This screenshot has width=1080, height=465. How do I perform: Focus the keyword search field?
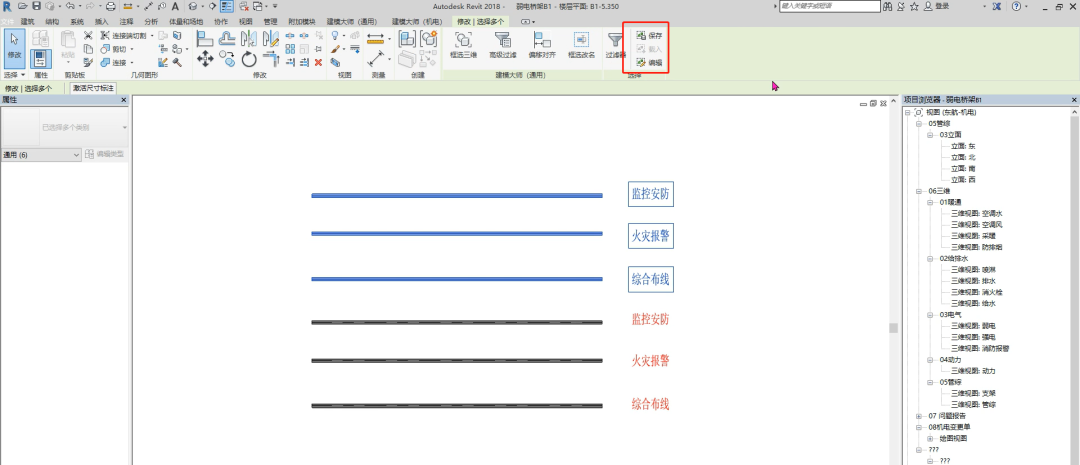[x=829, y=6]
